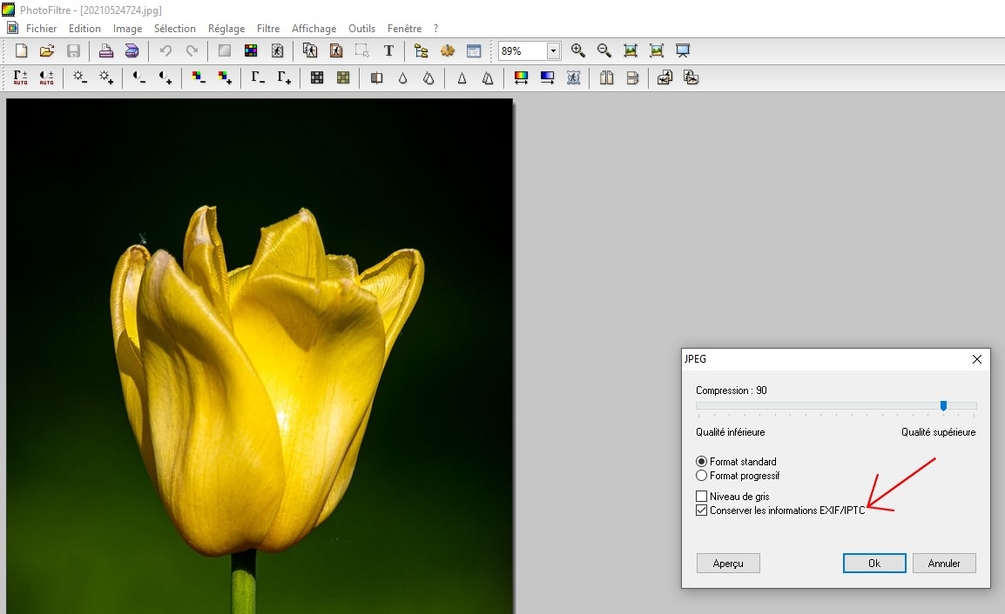1005x614 pixels.
Task: Open the Filtre menu
Action: 268,29
